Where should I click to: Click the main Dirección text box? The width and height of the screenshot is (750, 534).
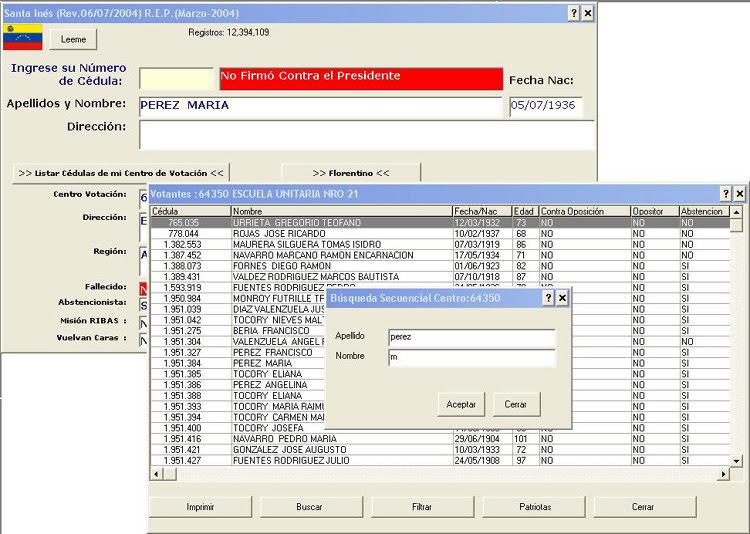[366, 135]
